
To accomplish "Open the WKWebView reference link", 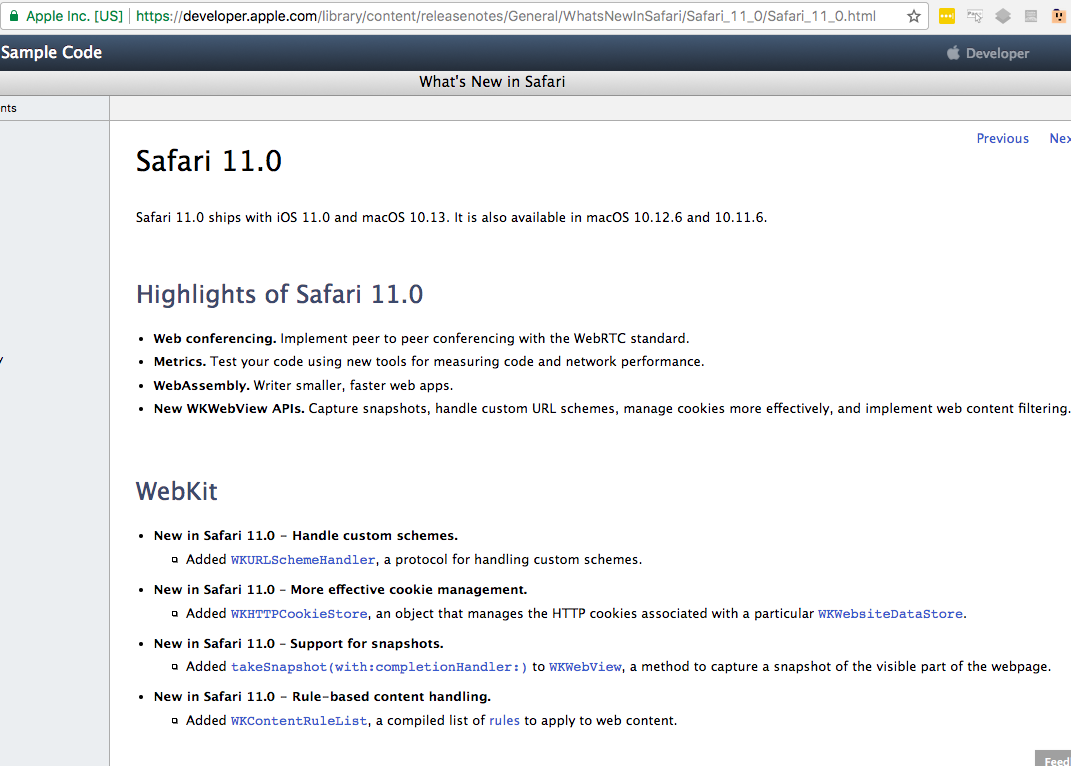I will tap(585, 667).
